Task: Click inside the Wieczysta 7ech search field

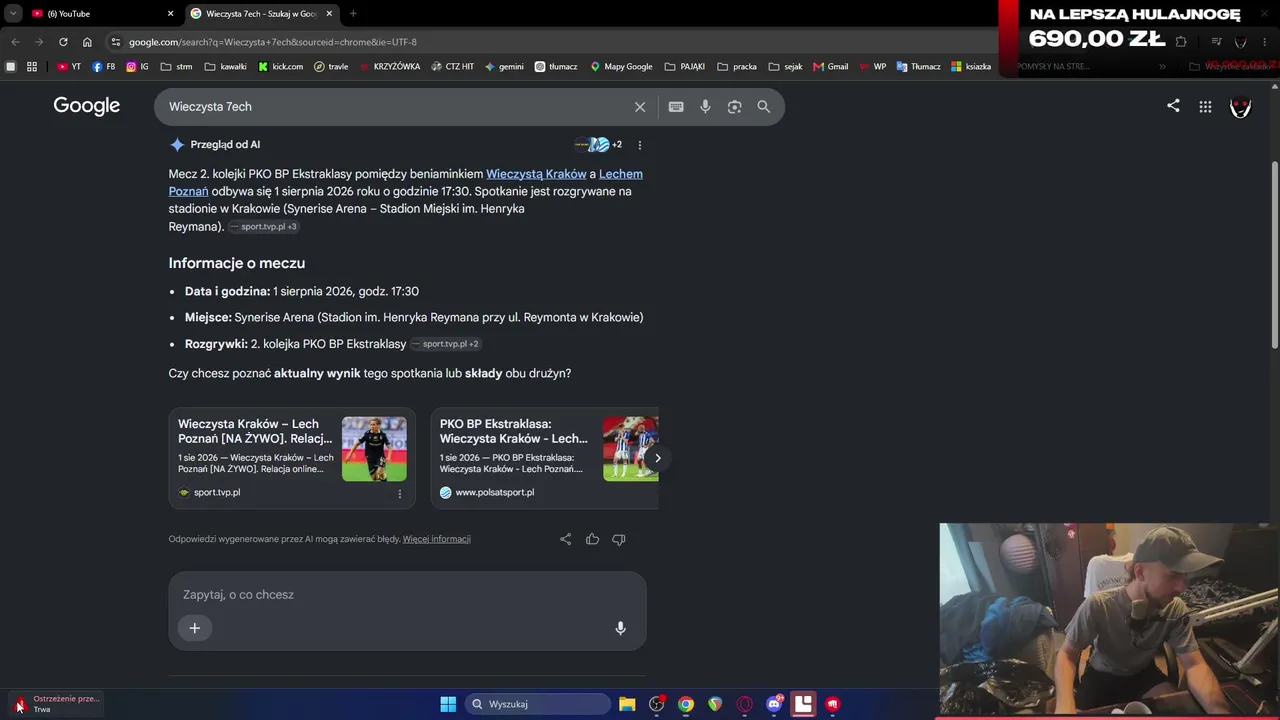Action: (395, 107)
